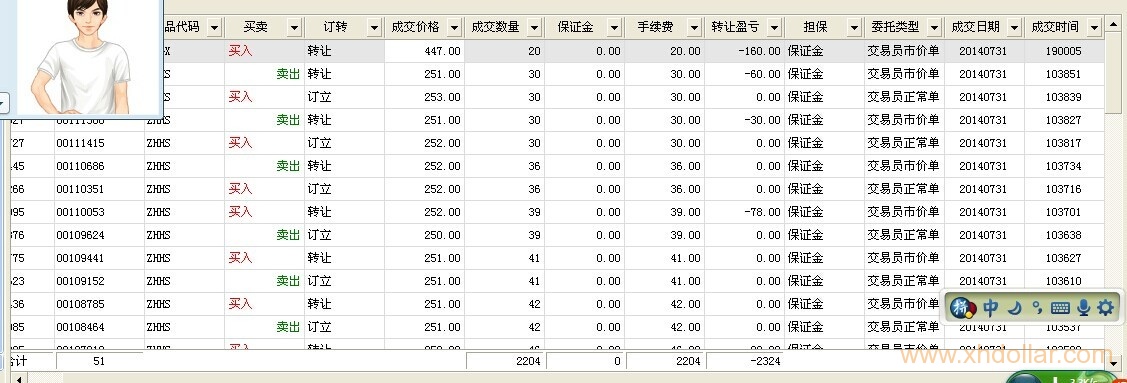
Task: Open the 保证金 column filter dropdown
Action: [x=614, y=27]
